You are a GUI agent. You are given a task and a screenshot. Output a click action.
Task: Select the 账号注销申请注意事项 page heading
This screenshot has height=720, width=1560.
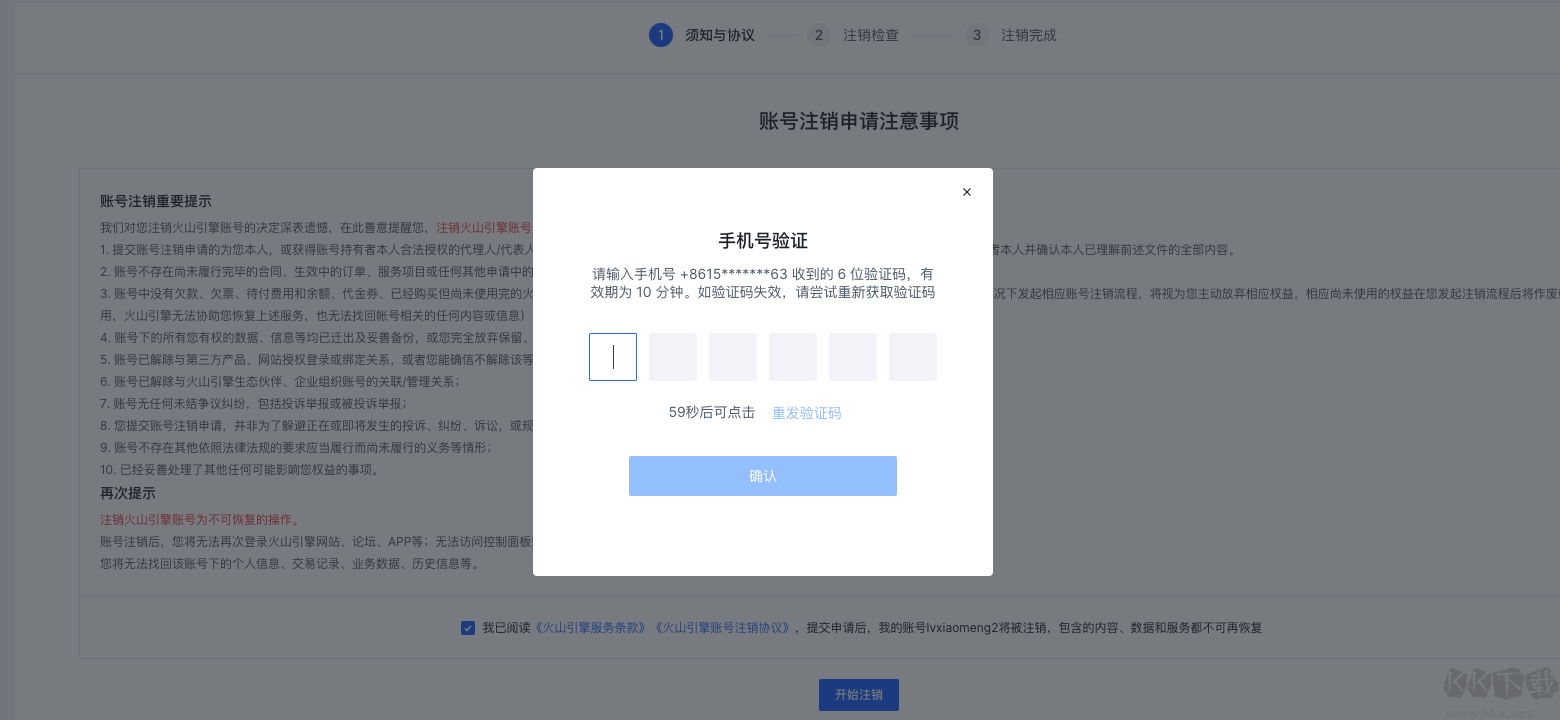(858, 121)
